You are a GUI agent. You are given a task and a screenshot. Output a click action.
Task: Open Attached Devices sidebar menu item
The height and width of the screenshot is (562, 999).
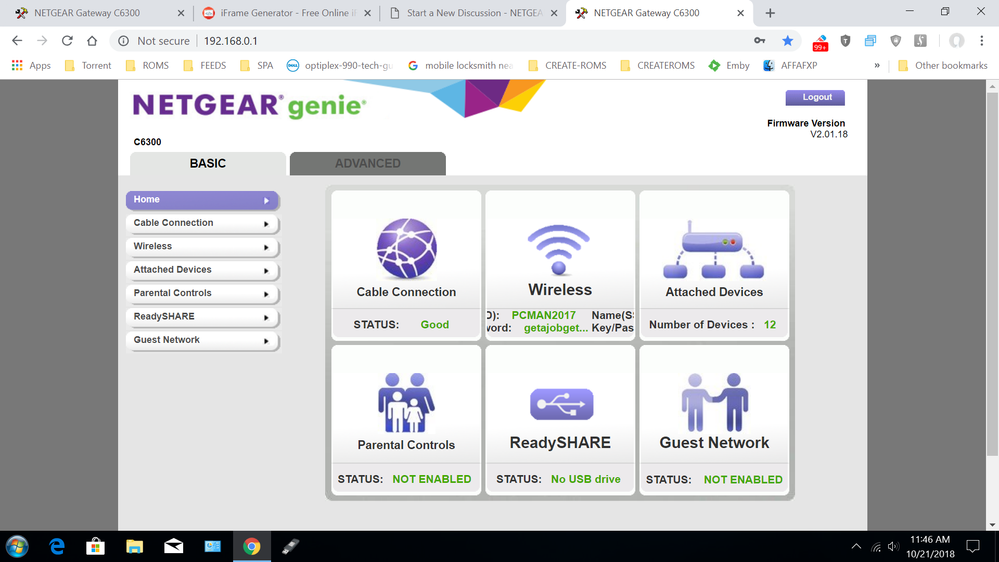[202, 270]
